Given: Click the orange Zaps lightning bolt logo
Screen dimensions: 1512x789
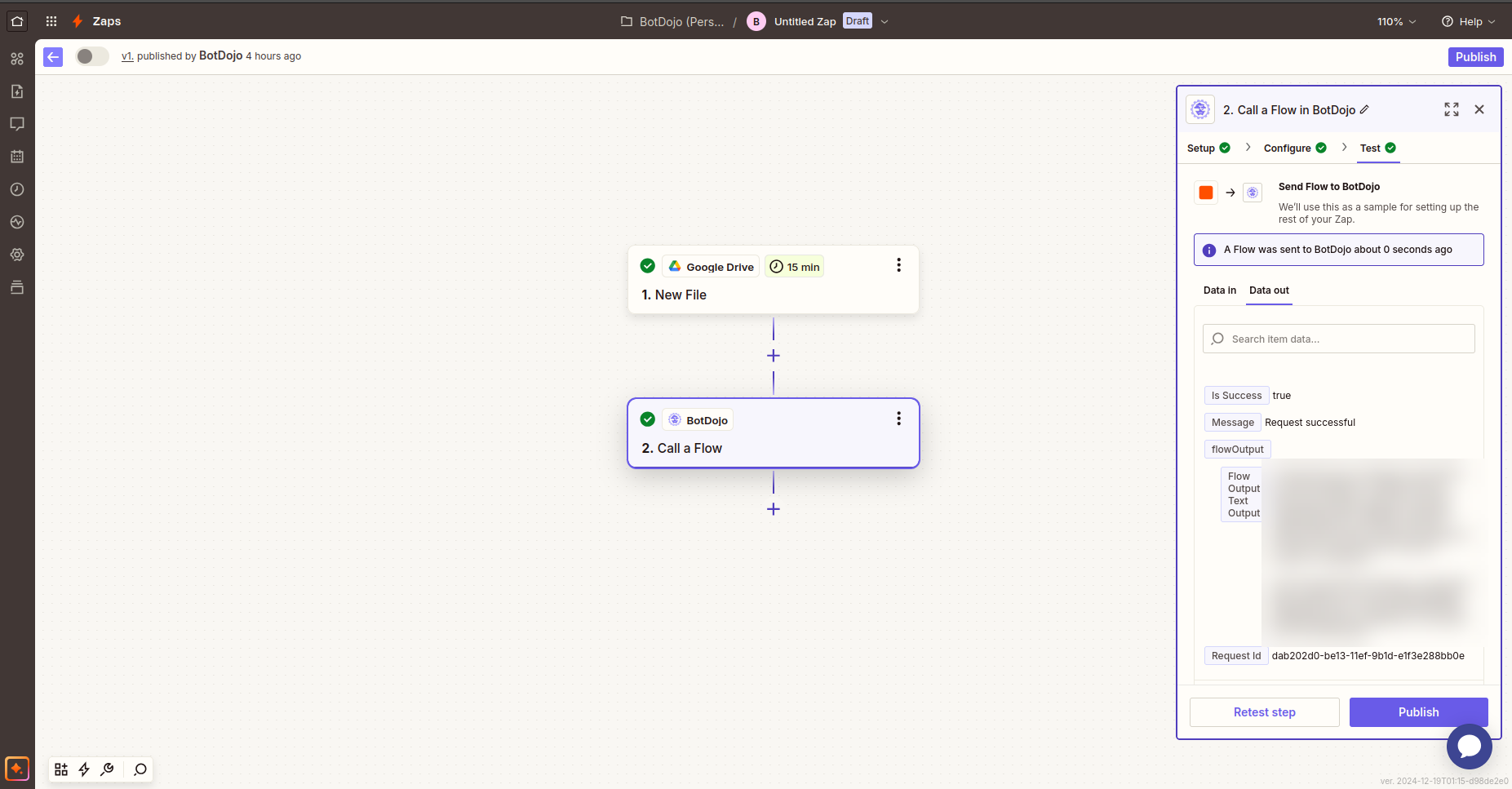Looking at the screenshot, I should pyautogui.click(x=78, y=21).
